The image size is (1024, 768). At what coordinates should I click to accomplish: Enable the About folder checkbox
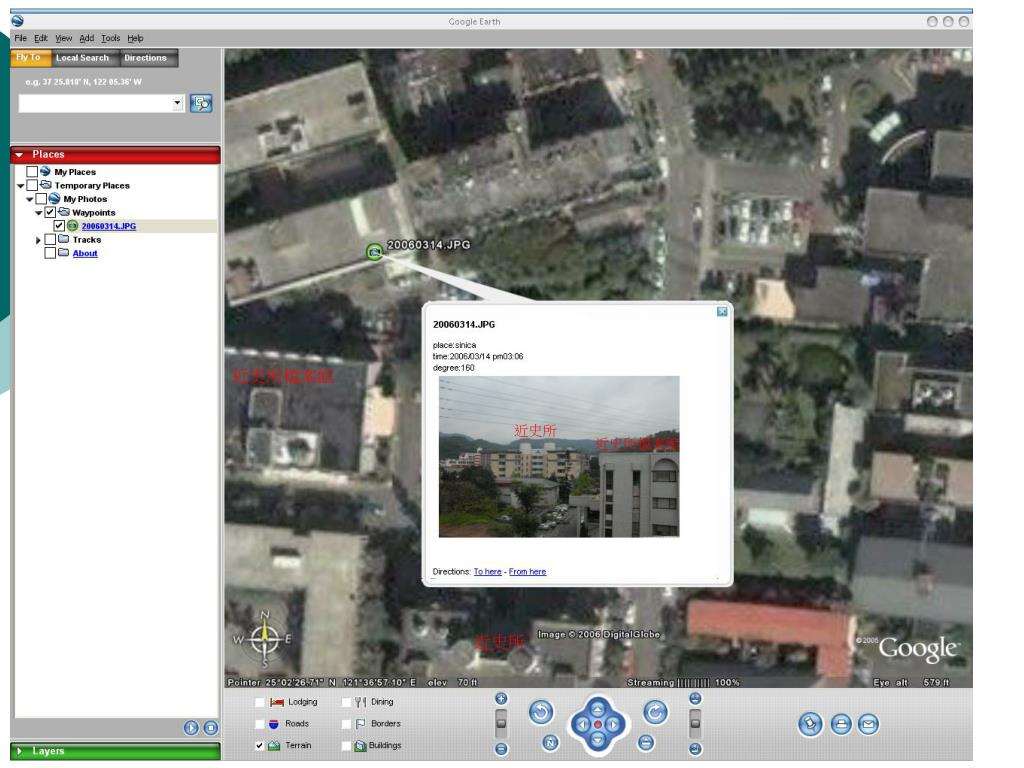pyautogui.click(x=50, y=253)
